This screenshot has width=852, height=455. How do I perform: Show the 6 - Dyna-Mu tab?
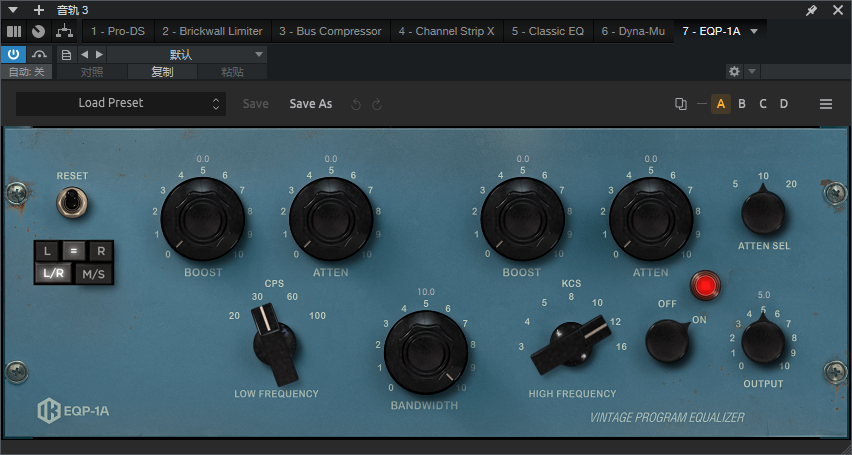click(633, 32)
